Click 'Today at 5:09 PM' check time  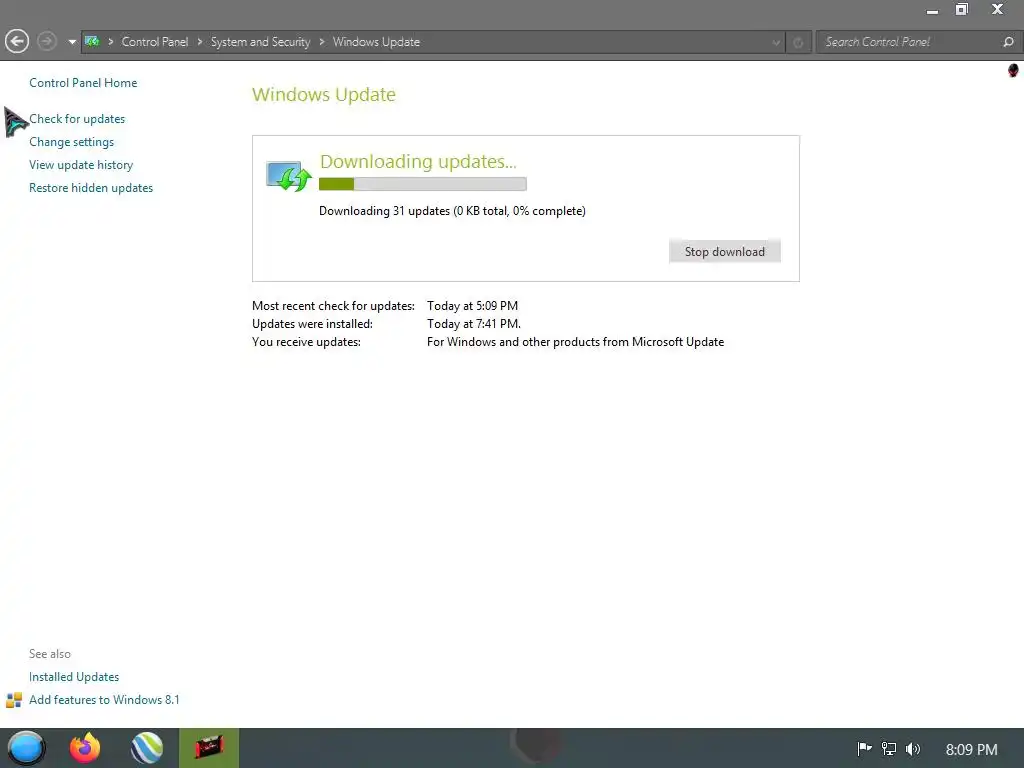tap(472, 306)
